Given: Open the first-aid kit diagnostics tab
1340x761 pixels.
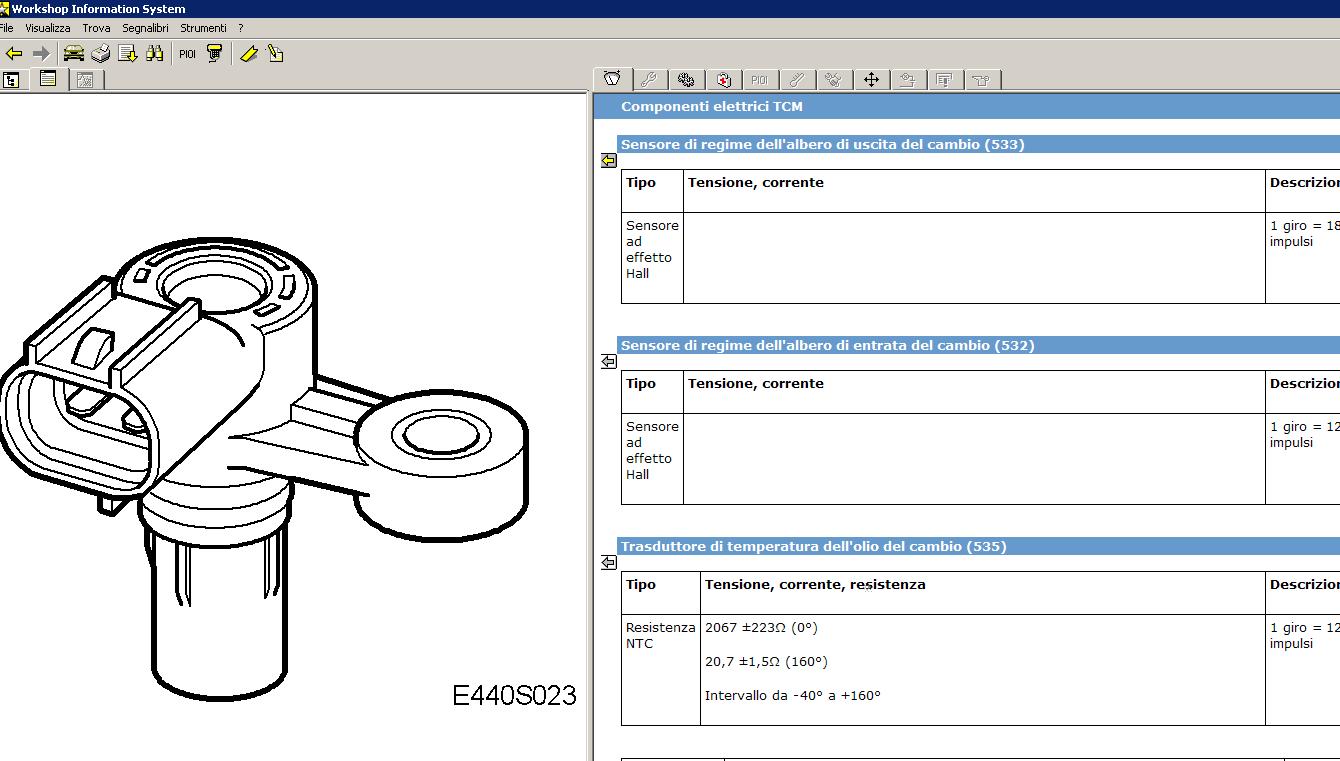Looking at the screenshot, I should (723, 80).
